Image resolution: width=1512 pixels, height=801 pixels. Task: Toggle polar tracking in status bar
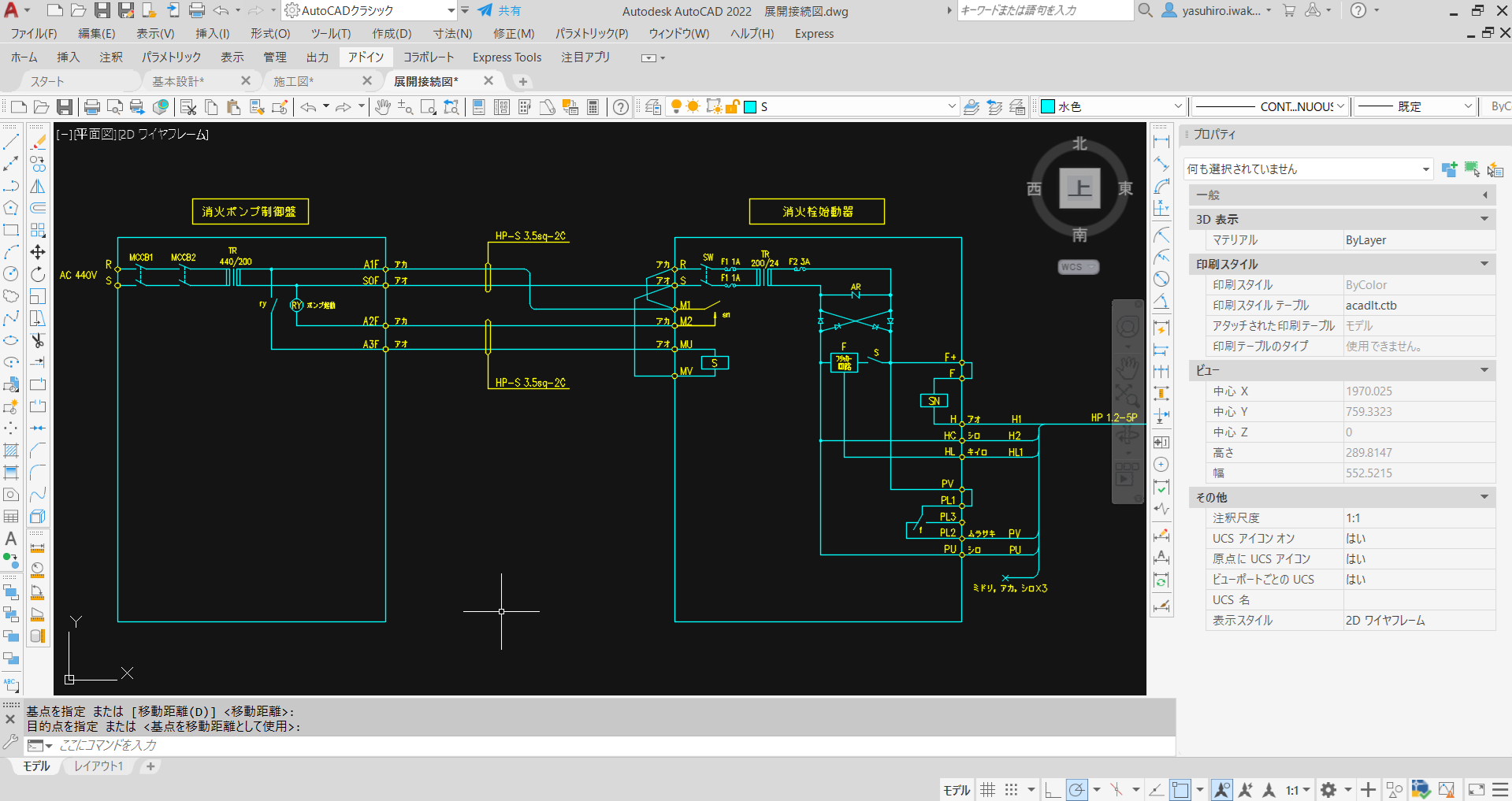[x=1077, y=790]
